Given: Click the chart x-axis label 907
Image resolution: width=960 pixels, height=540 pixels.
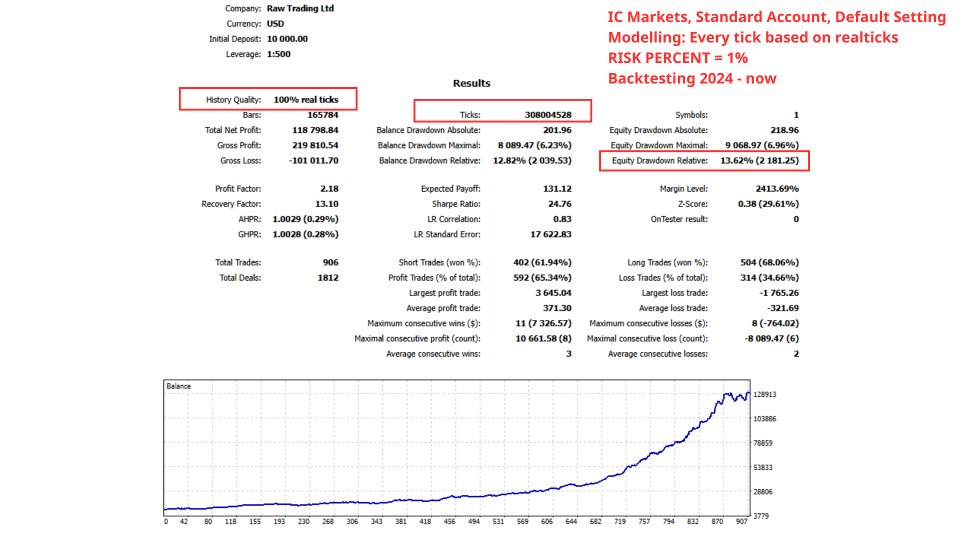Looking at the screenshot, I should [x=741, y=522].
